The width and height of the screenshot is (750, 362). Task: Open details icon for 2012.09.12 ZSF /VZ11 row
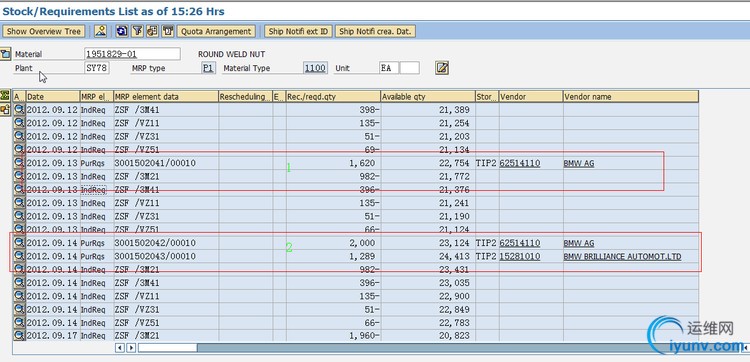point(19,123)
